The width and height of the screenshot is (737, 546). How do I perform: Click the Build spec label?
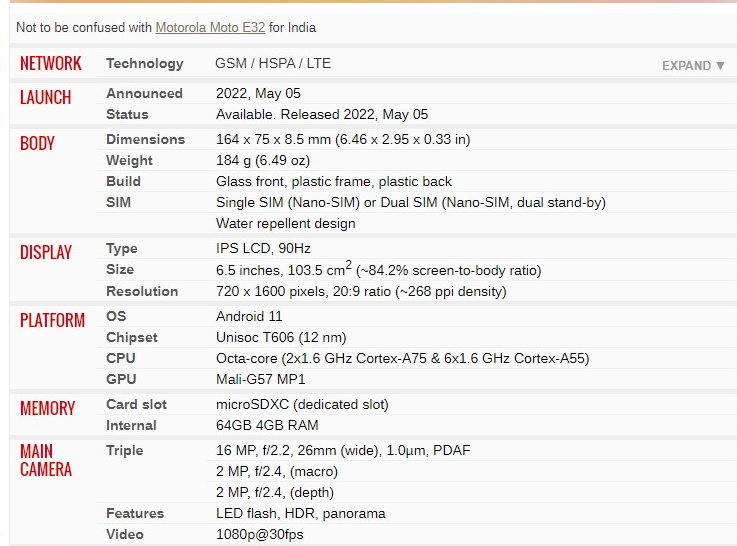click(123, 181)
